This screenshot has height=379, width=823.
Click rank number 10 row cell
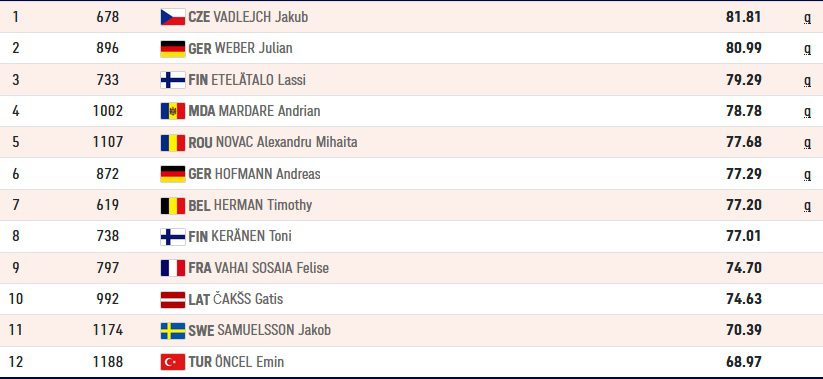pyautogui.click(x=16, y=299)
